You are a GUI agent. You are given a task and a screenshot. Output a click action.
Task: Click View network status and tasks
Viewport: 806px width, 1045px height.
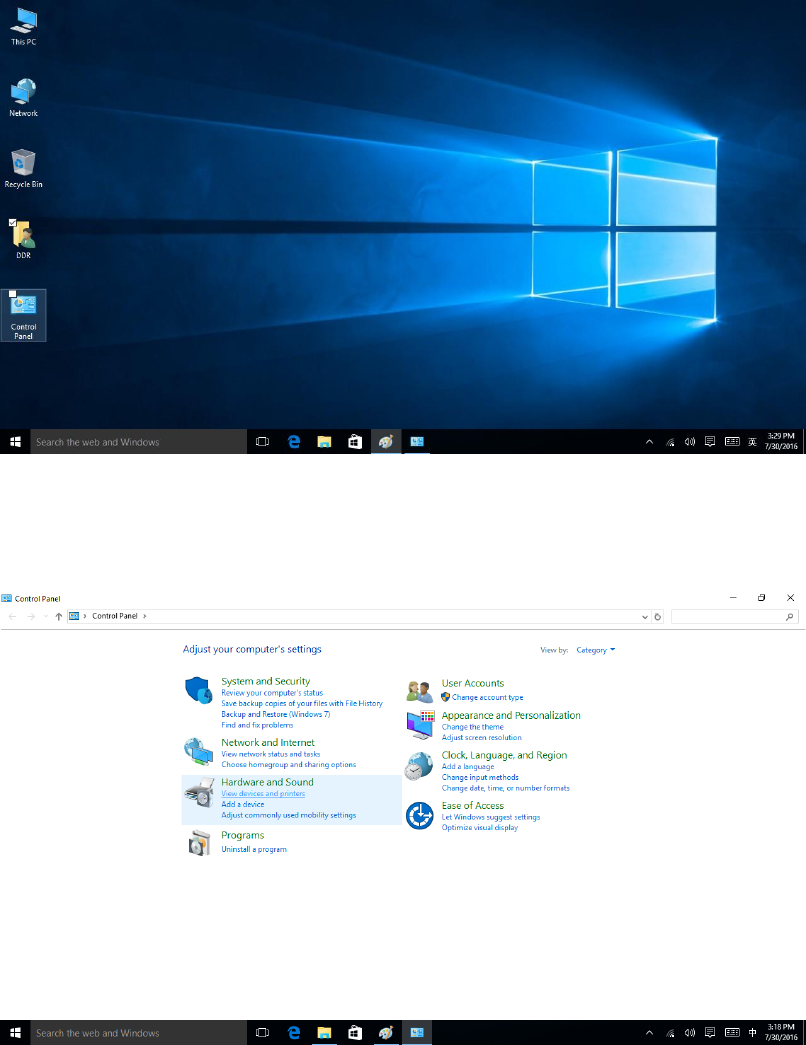(x=271, y=754)
